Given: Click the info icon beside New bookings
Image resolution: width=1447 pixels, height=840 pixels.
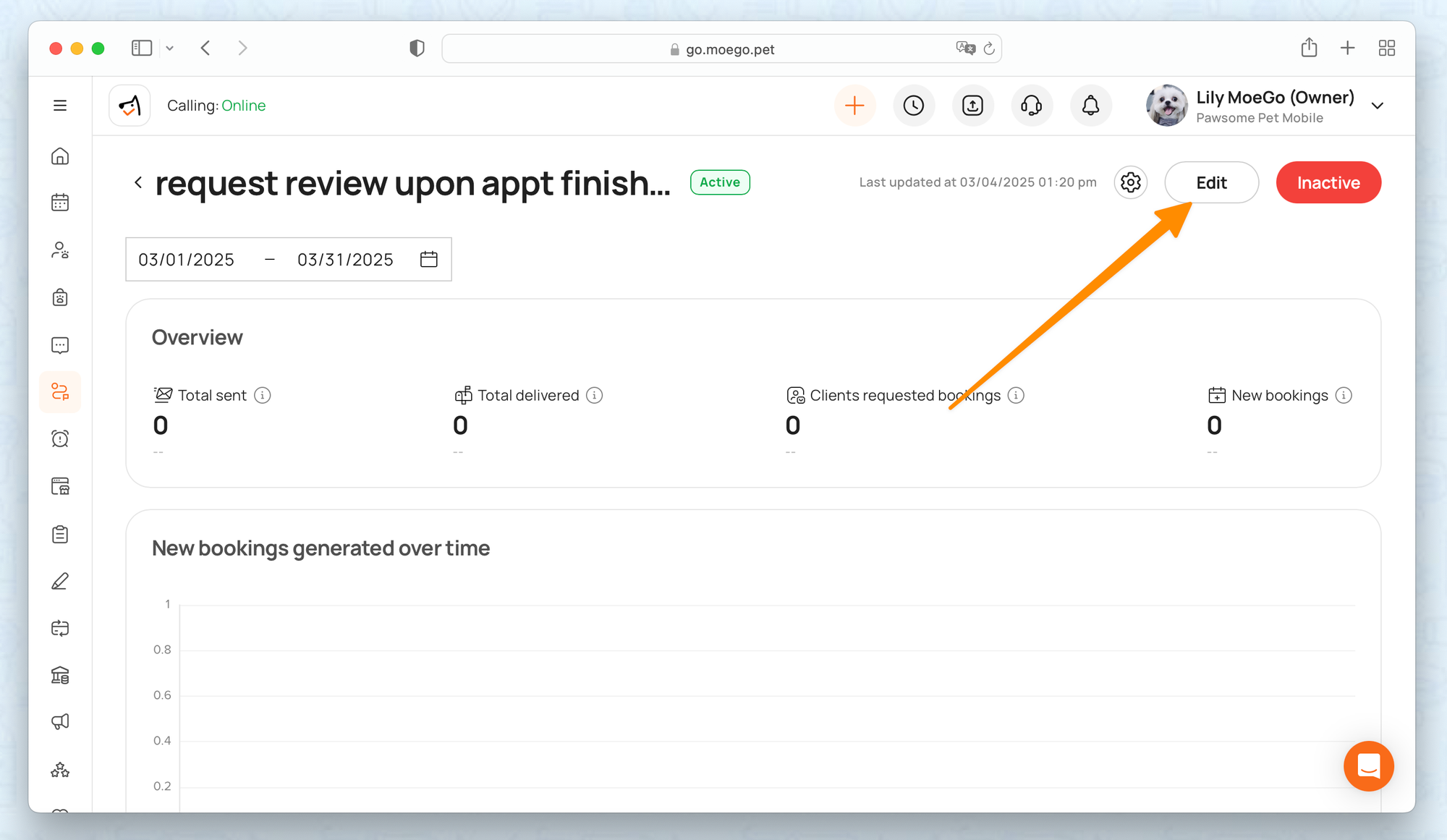Looking at the screenshot, I should 1344,395.
